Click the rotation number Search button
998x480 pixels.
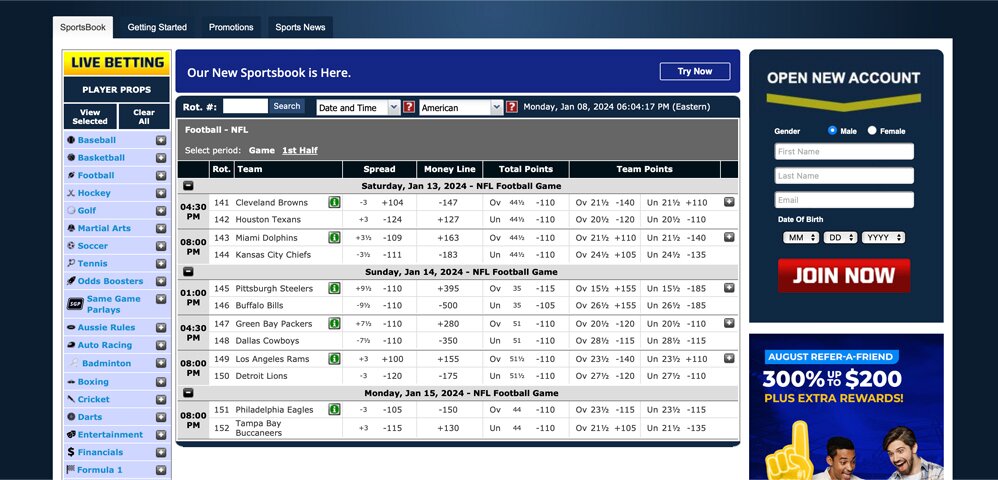[x=287, y=106]
